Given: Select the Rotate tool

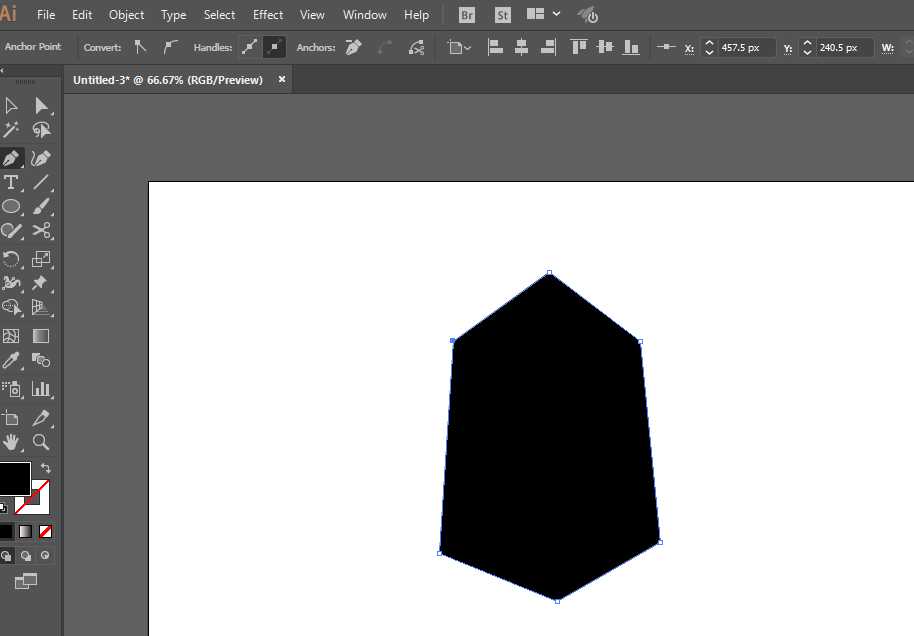Looking at the screenshot, I should click(x=10, y=259).
